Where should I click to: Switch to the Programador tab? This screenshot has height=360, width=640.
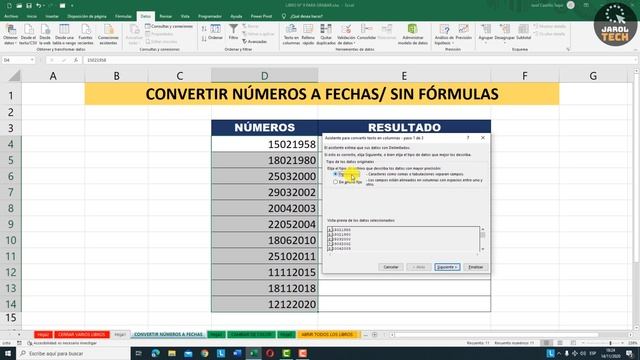pyautogui.click(x=210, y=16)
